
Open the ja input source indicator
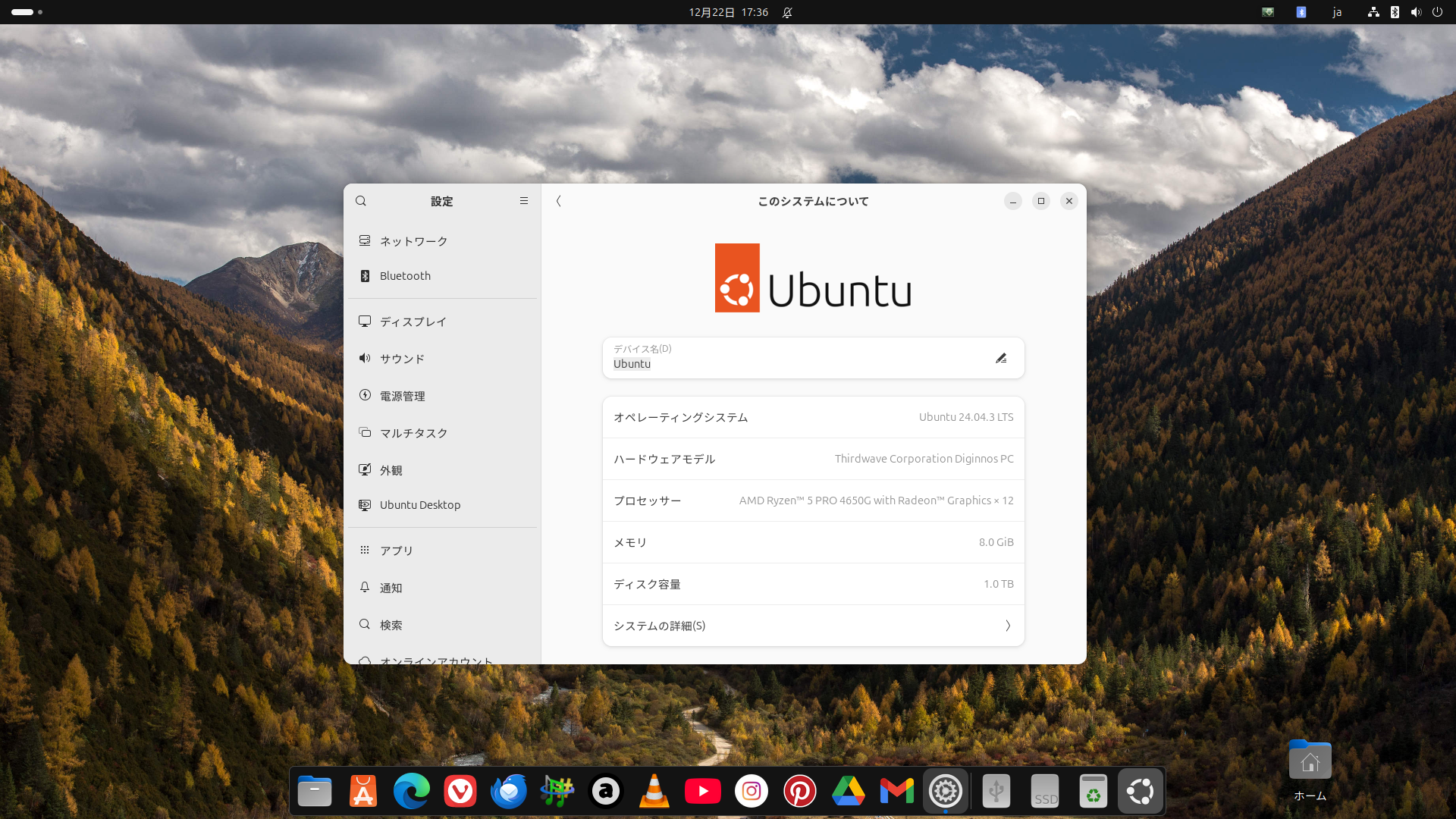click(x=1337, y=12)
